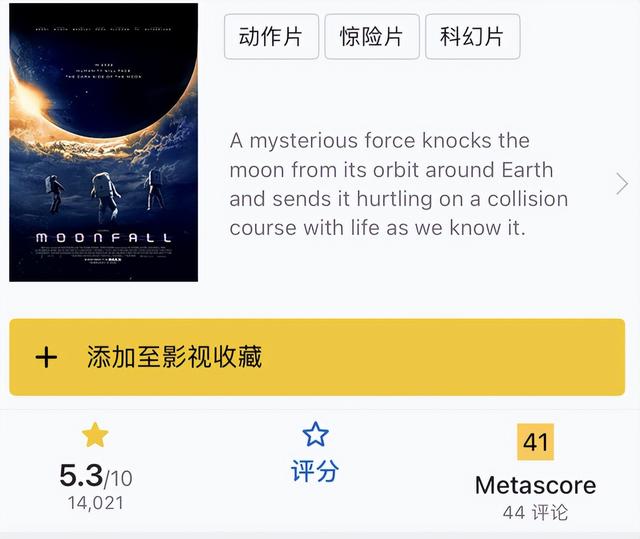Image resolution: width=640 pixels, height=539 pixels.
Task: Open the 5.3/10 rating score
Action: point(96,476)
